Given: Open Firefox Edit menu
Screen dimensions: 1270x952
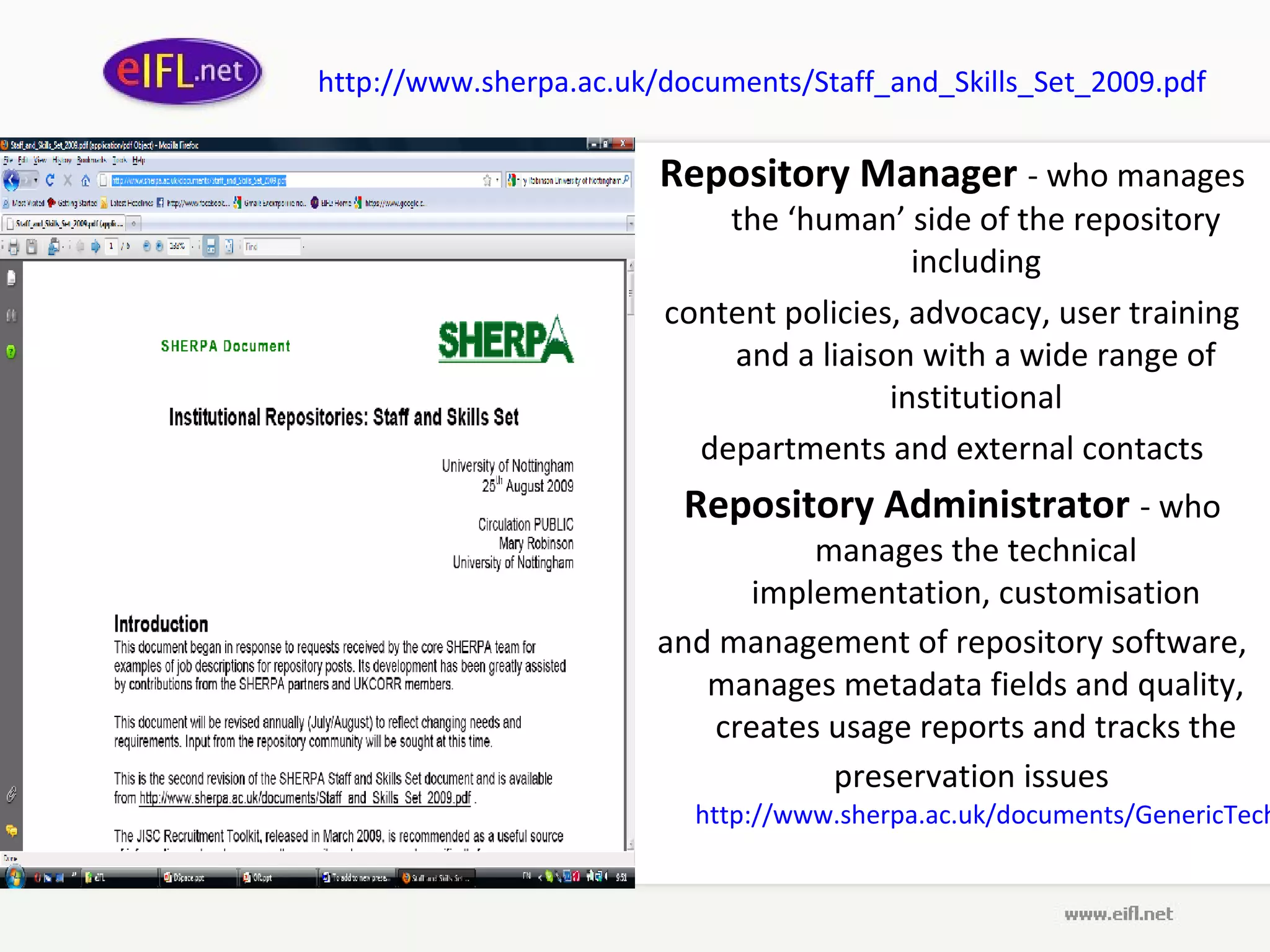Looking at the screenshot, I should [23, 160].
